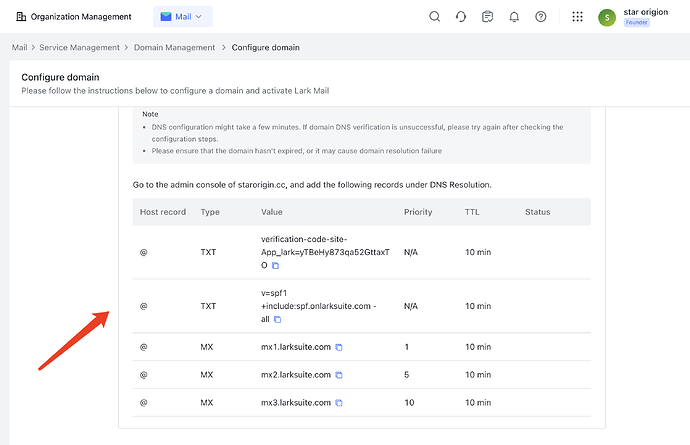Click the Type column header
This screenshot has width=690, height=445.
(x=210, y=212)
